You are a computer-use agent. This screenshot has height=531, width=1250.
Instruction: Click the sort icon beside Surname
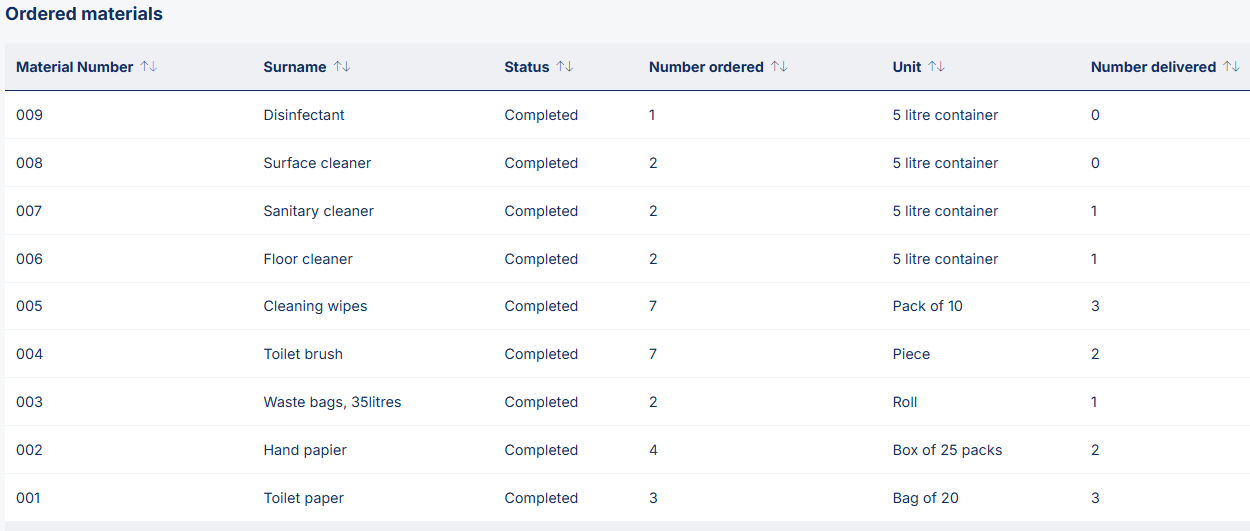[342, 67]
